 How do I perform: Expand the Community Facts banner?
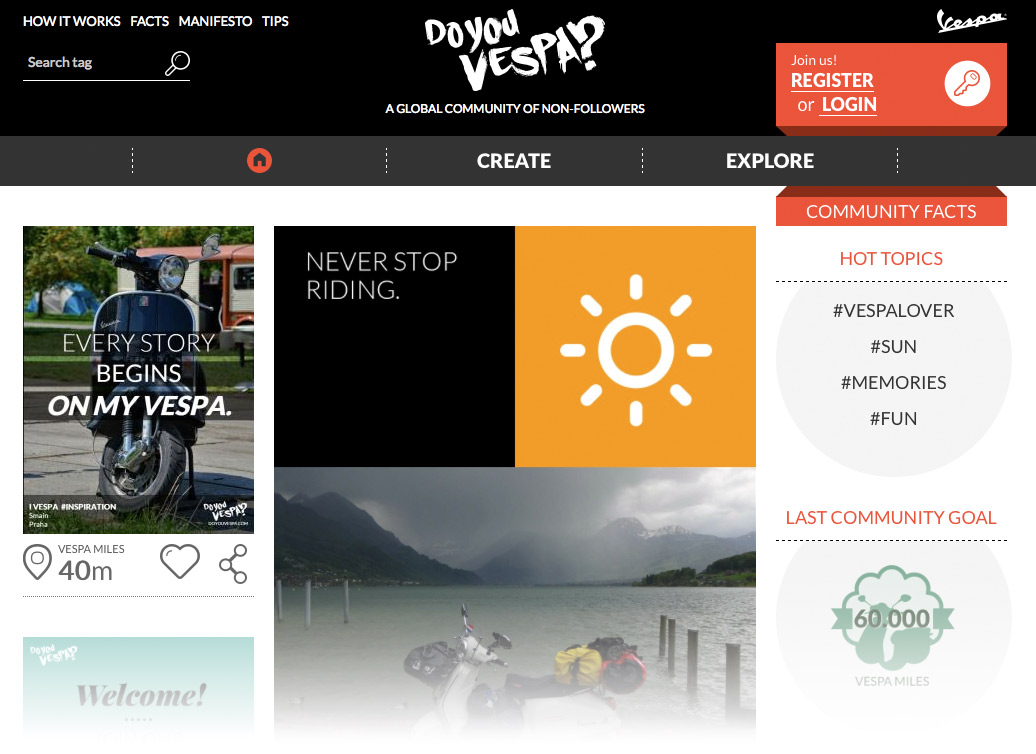[x=891, y=211]
